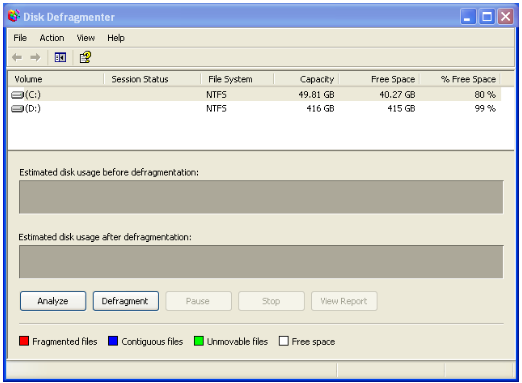The height and width of the screenshot is (383, 522).
Task: Open the Help menu
Action: (x=116, y=38)
